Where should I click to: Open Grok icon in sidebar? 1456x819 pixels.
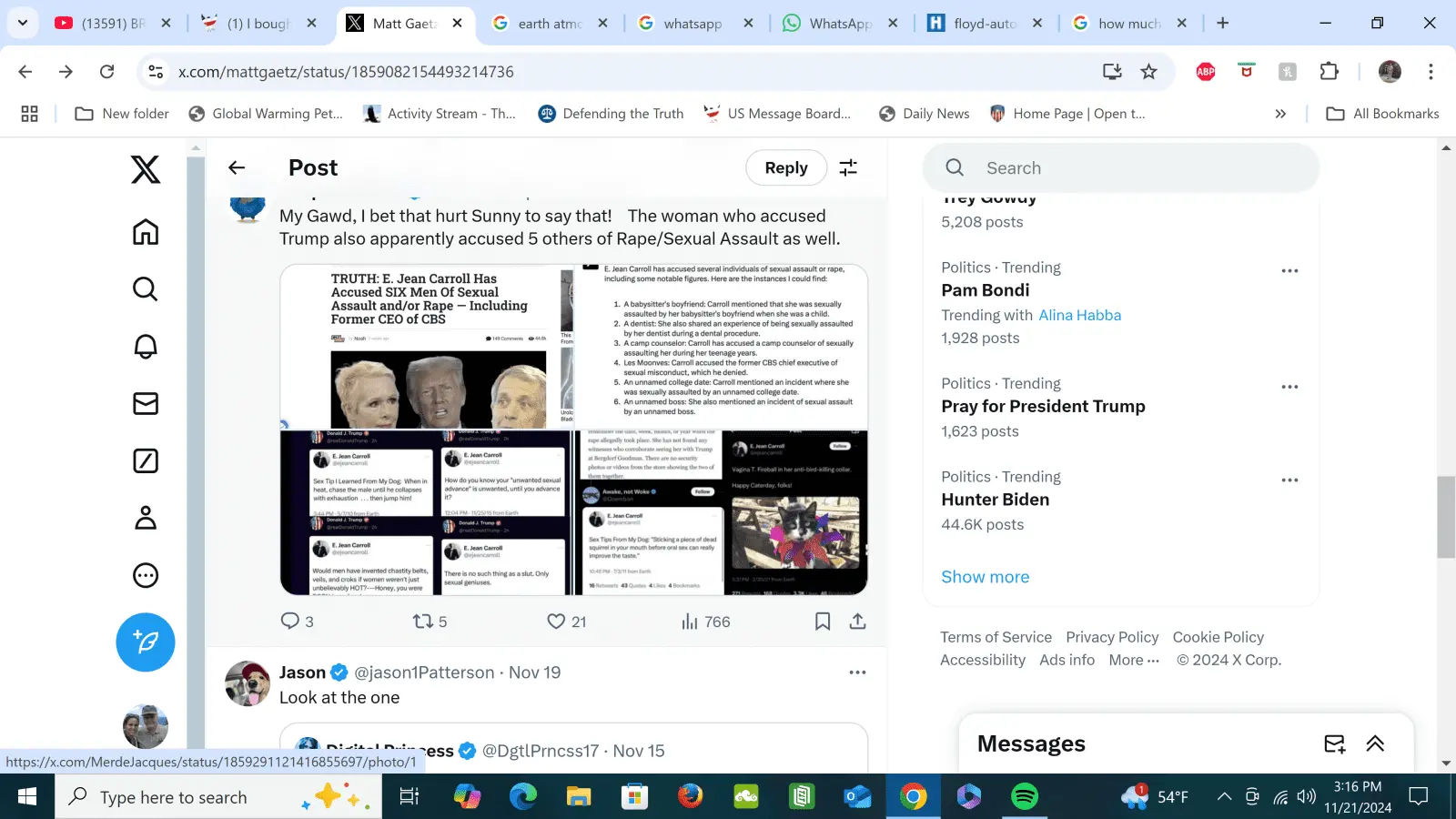tap(146, 461)
